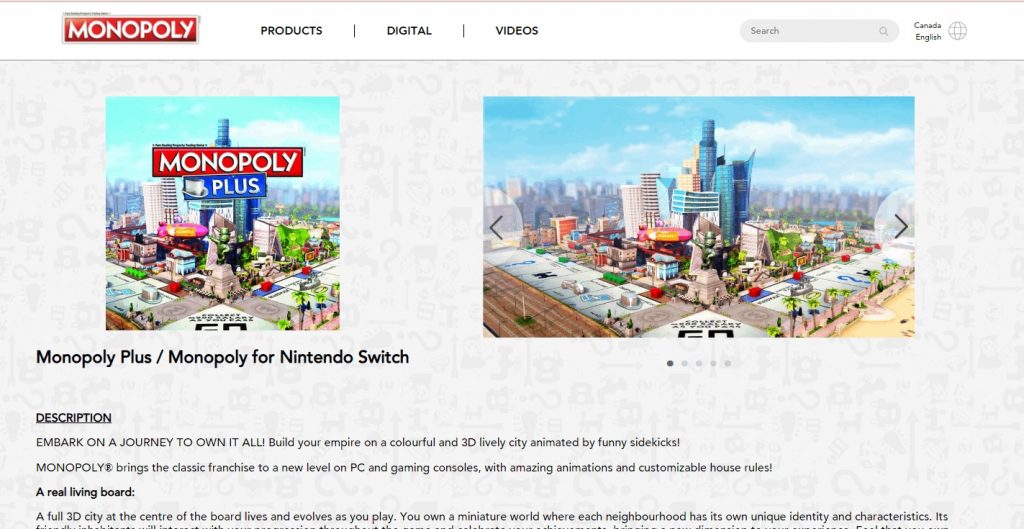Click the Monopoly Plus for Nintendo Switch title
This screenshot has height=529, width=1024.
[x=222, y=357]
